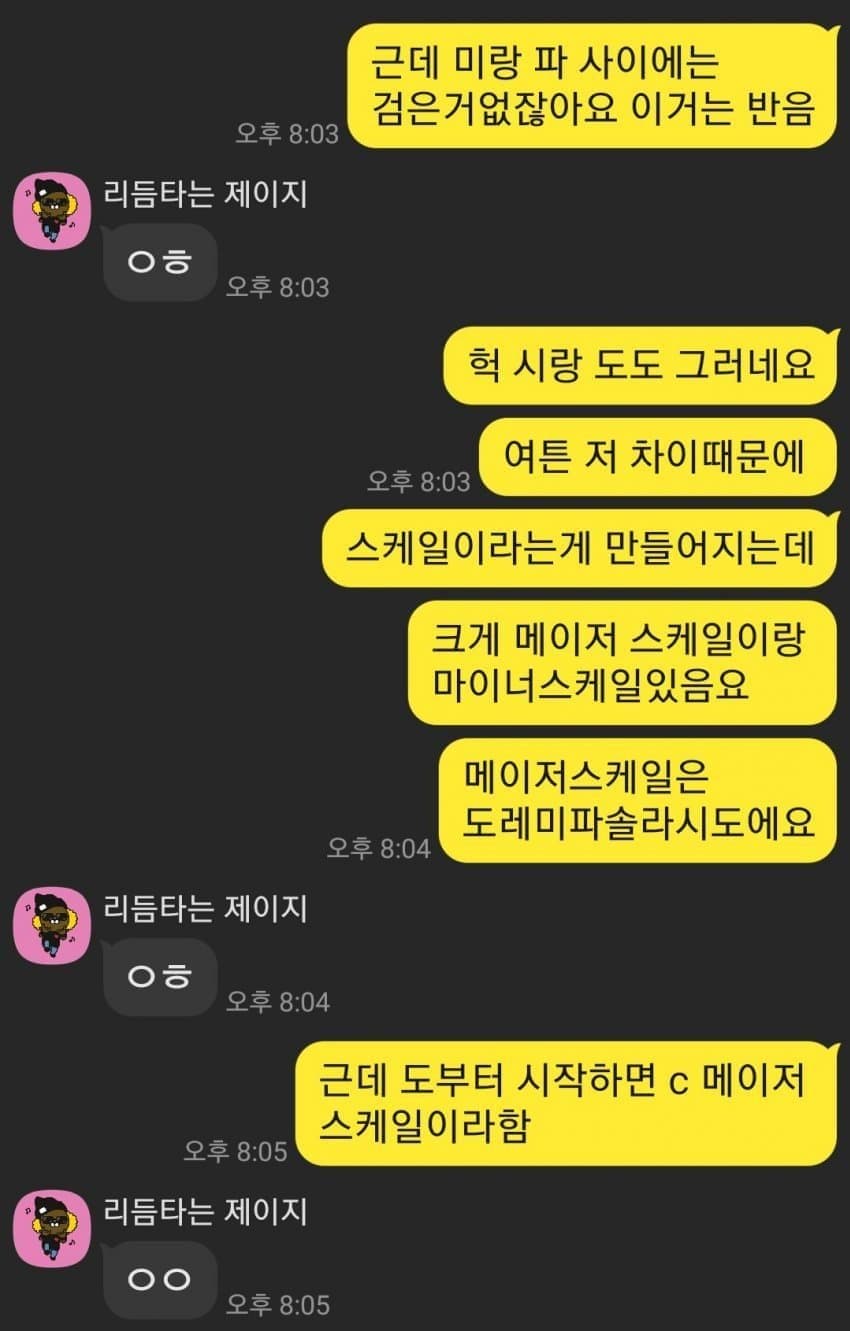Click timestamp 오후 8:05 beside c 메이저 bubble
The image size is (850, 1331).
(236, 1152)
